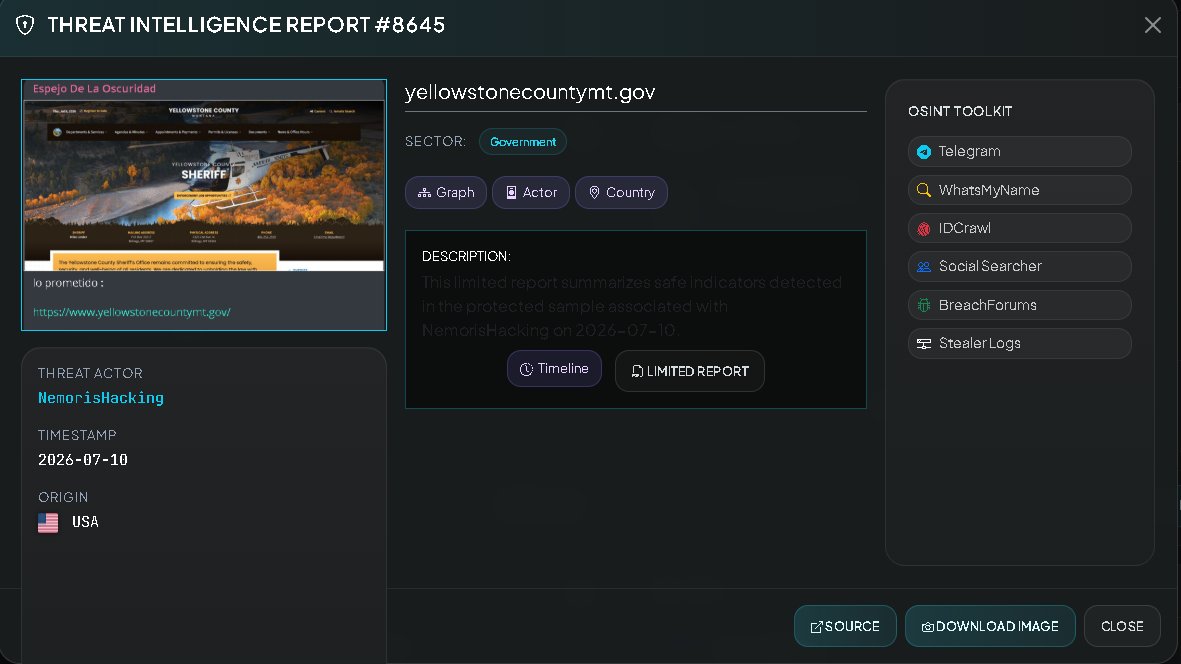Click the Yellowstone County Sheriff screenshot thumbnail
Image resolution: width=1181 pixels, height=664 pixels.
pos(204,186)
